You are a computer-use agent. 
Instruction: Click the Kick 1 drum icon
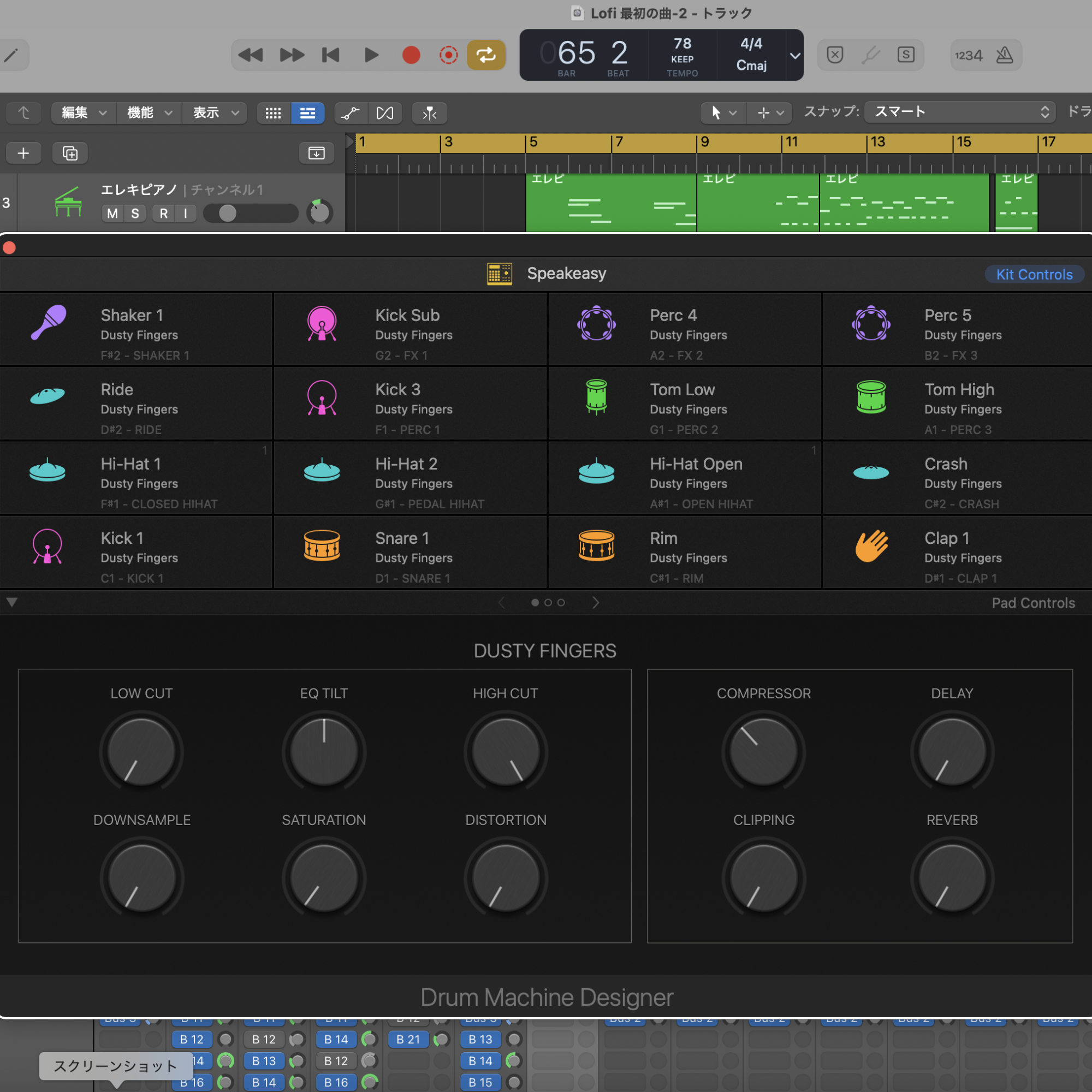(x=48, y=546)
